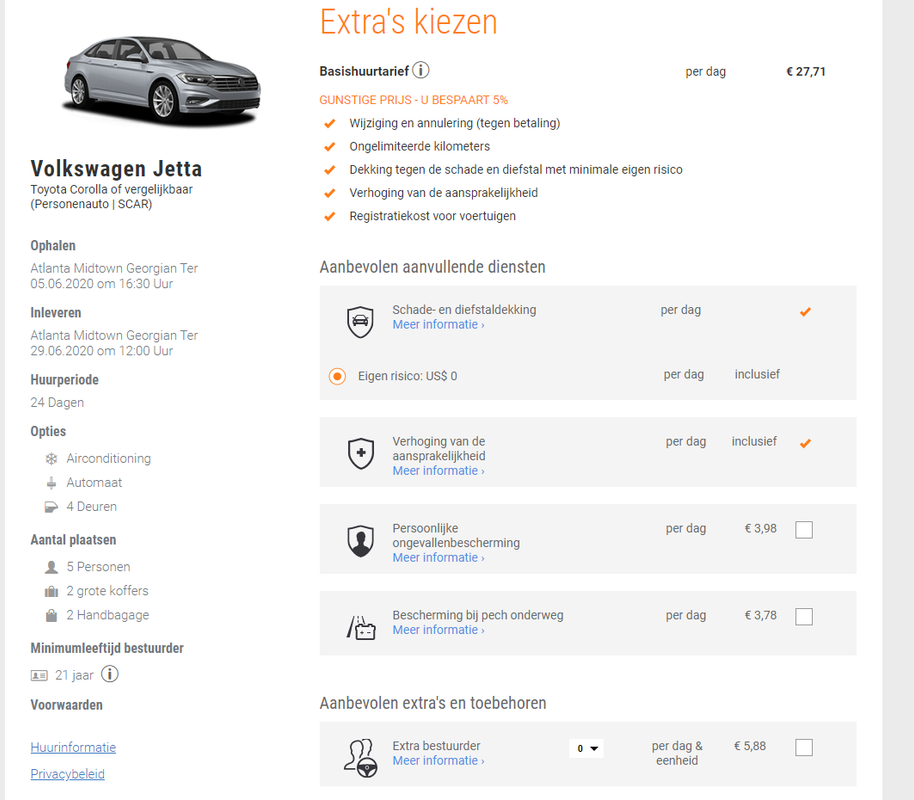
Task: Click the € 3,78 price
Action: [x=761, y=615]
